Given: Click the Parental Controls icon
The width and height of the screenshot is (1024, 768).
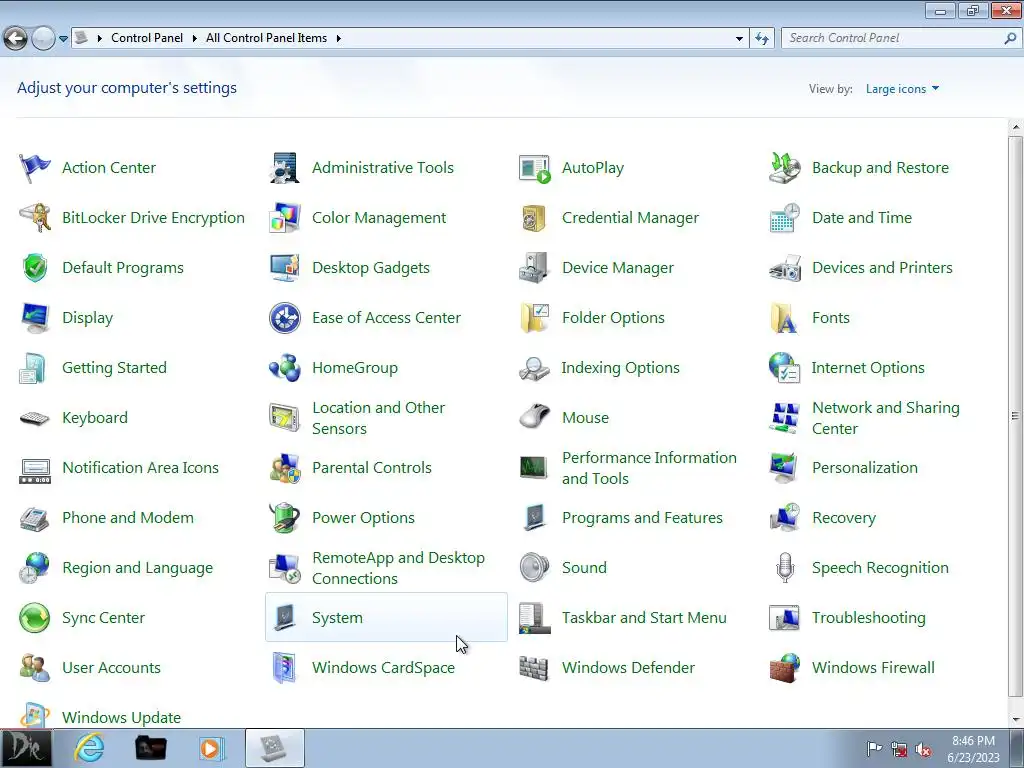Looking at the screenshot, I should click(x=285, y=468).
